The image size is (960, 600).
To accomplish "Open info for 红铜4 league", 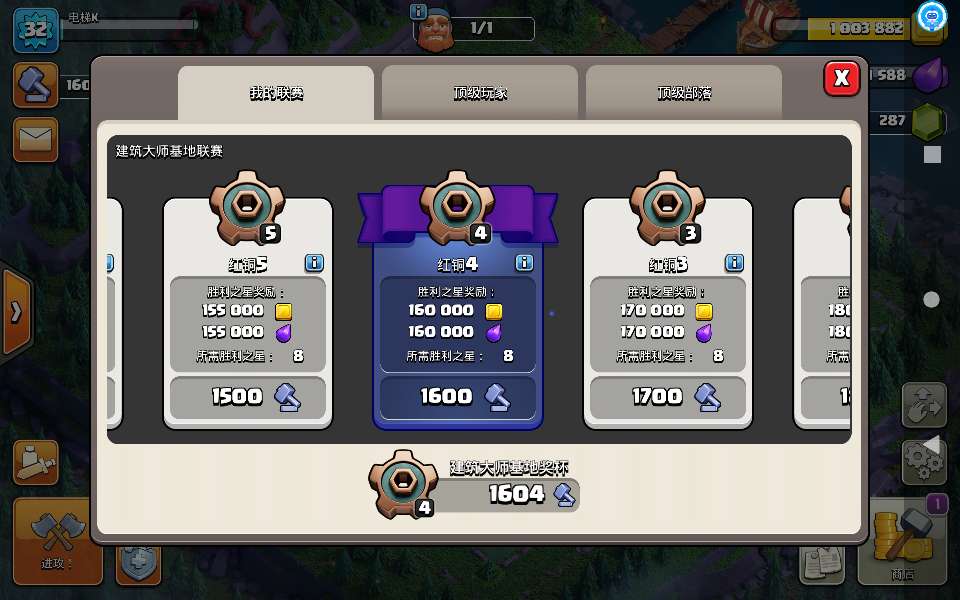I will point(524,263).
